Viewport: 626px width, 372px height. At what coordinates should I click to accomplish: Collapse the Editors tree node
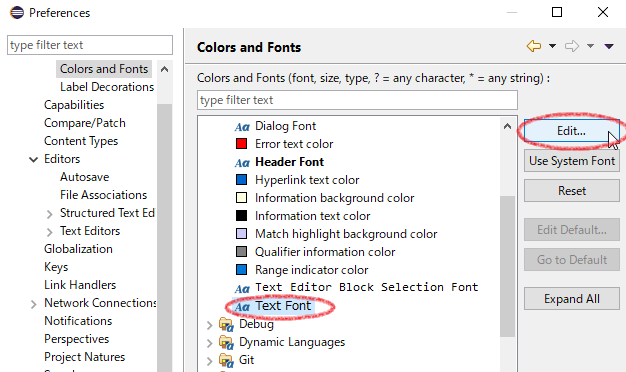(x=34, y=160)
